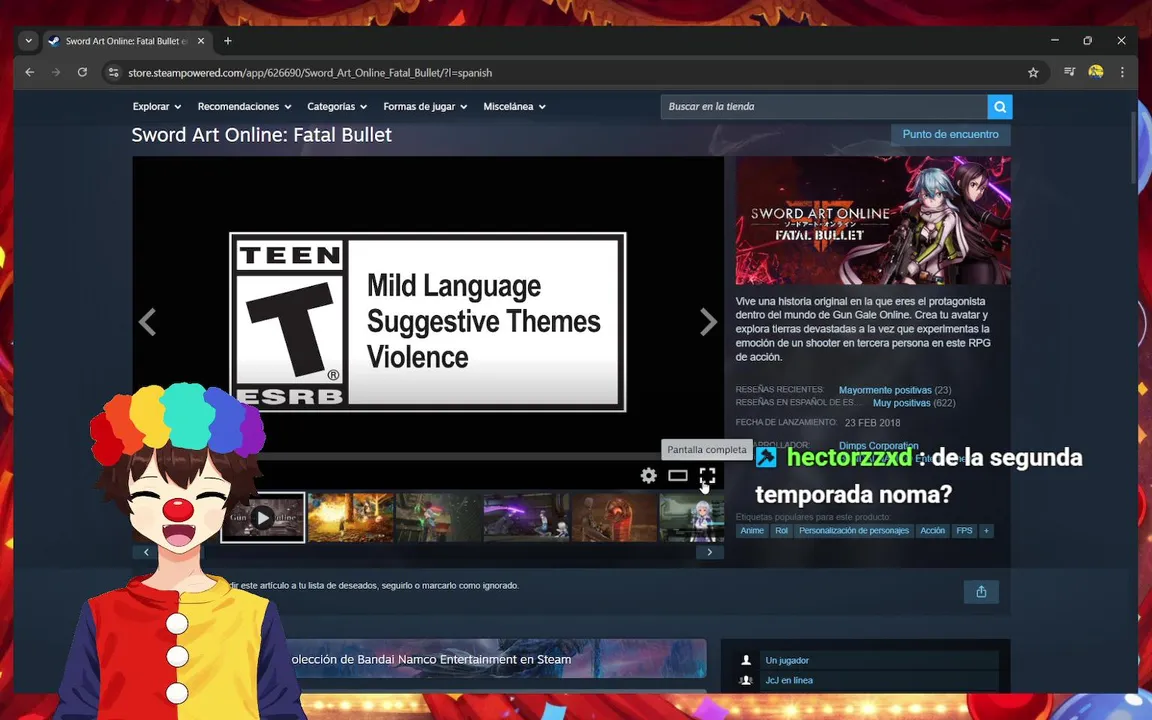Open the Dimps Corporation developer link
Screen dimensions: 1152x720
point(879,446)
